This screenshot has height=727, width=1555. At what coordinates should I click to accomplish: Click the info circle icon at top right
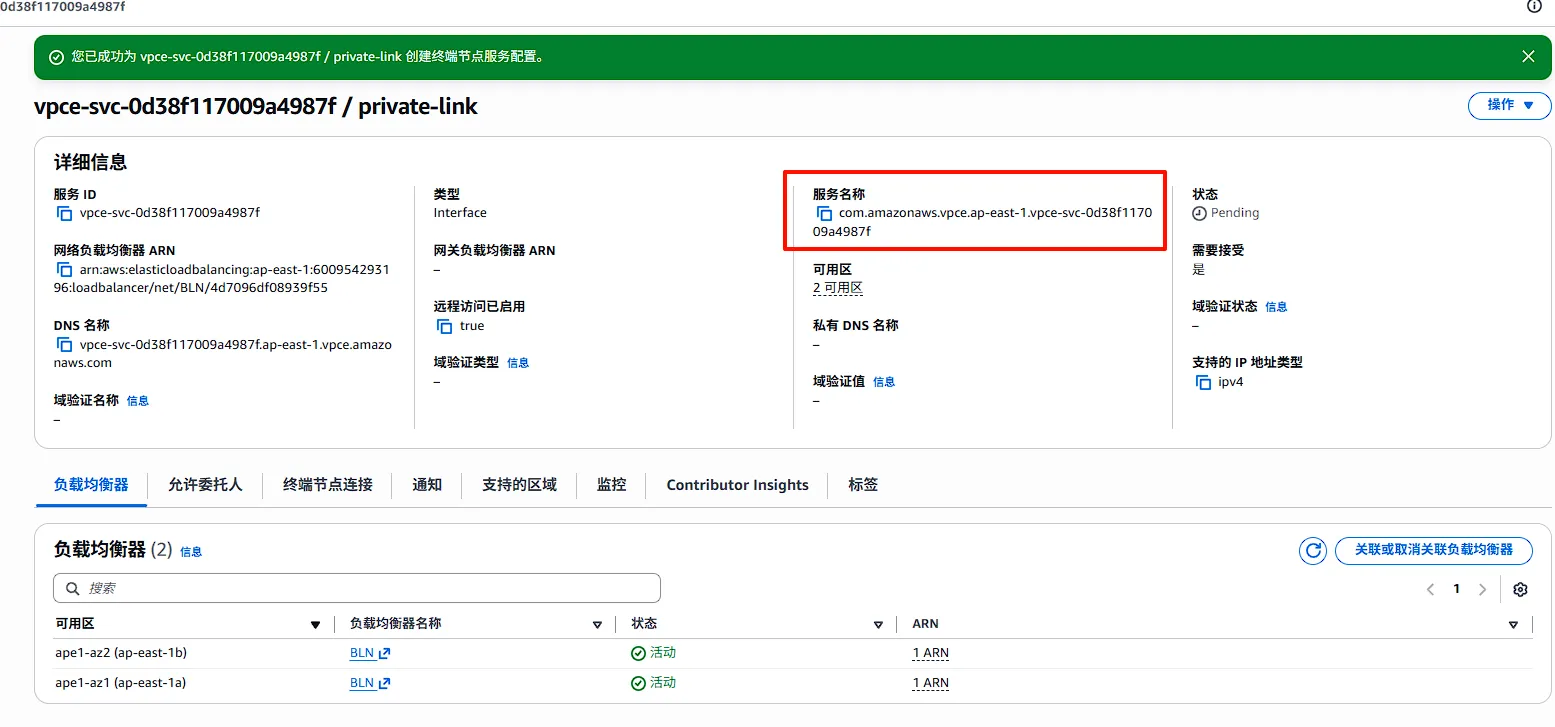tap(1534, 6)
